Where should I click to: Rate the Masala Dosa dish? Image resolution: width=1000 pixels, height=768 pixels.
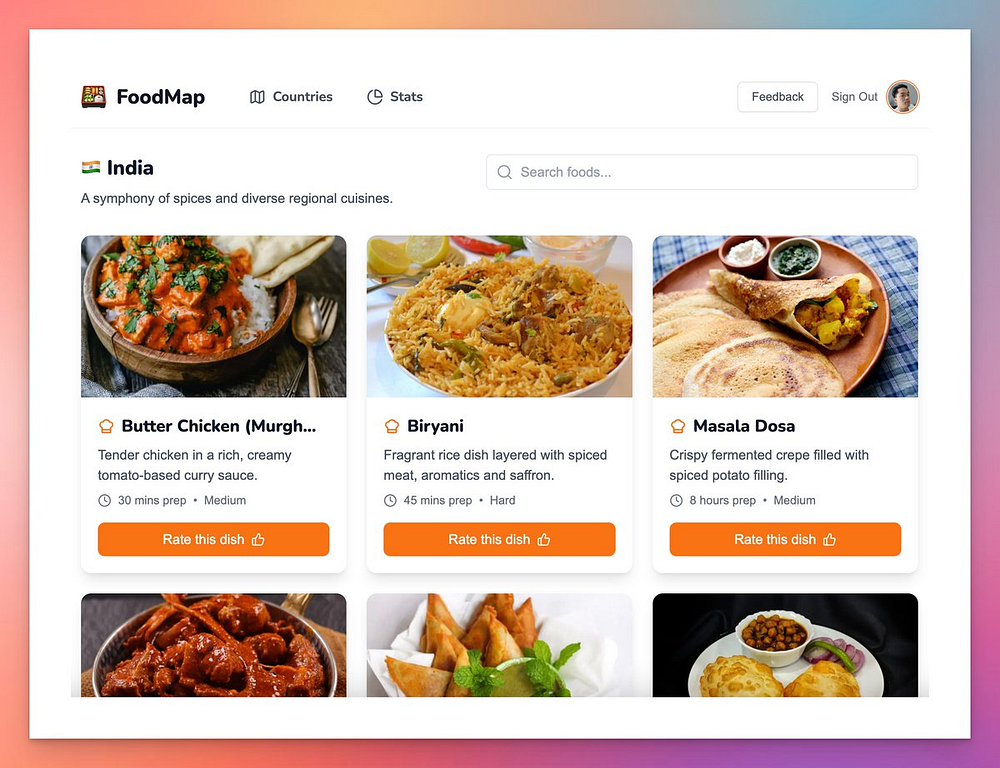click(785, 540)
